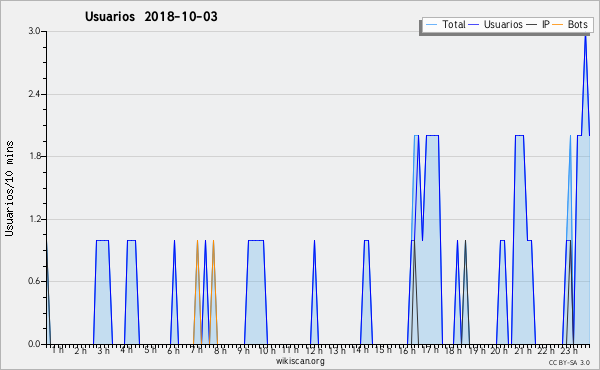Screen dimensions: 600x370
Task: Click the "14 h" x-axis label
Action: tap(360, 350)
